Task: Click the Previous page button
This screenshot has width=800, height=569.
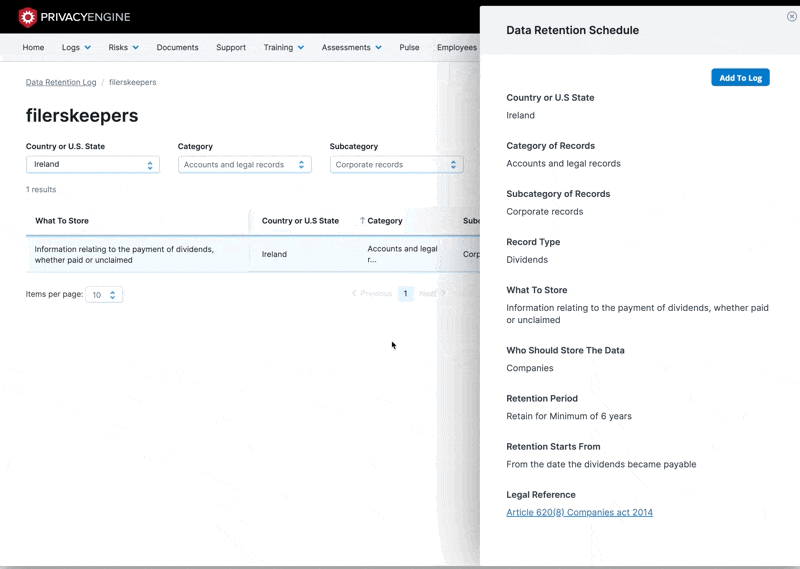Action: tap(372, 293)
